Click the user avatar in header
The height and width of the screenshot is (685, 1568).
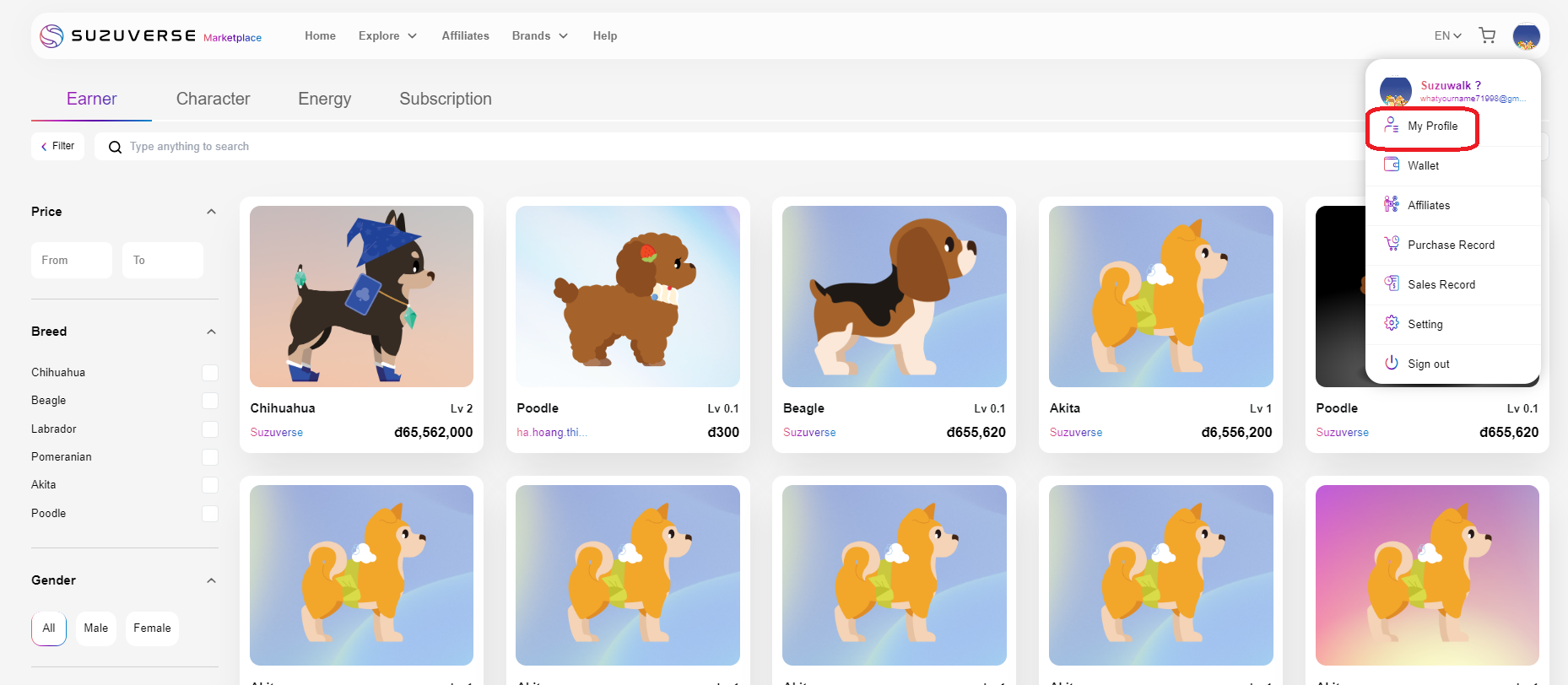[1526, 36]
